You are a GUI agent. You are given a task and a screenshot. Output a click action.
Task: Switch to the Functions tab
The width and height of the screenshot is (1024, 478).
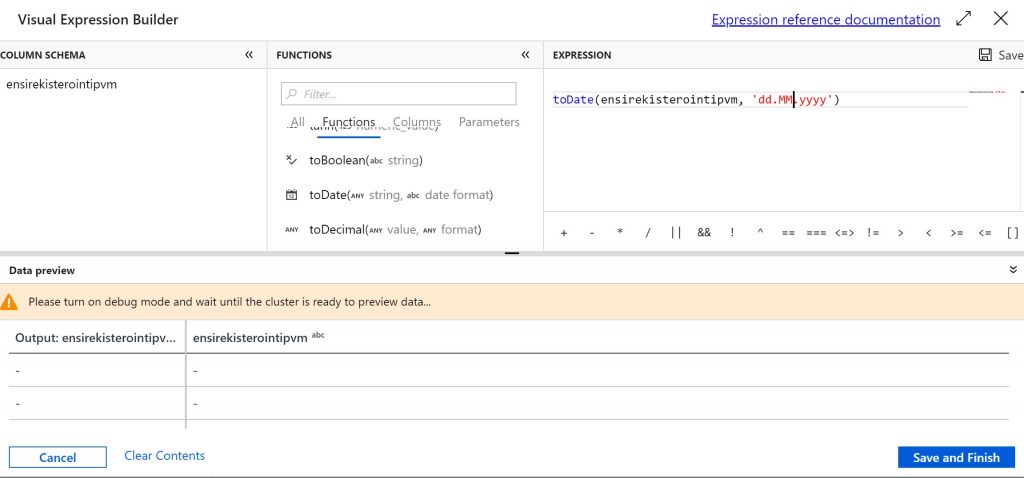pos(349,122)
